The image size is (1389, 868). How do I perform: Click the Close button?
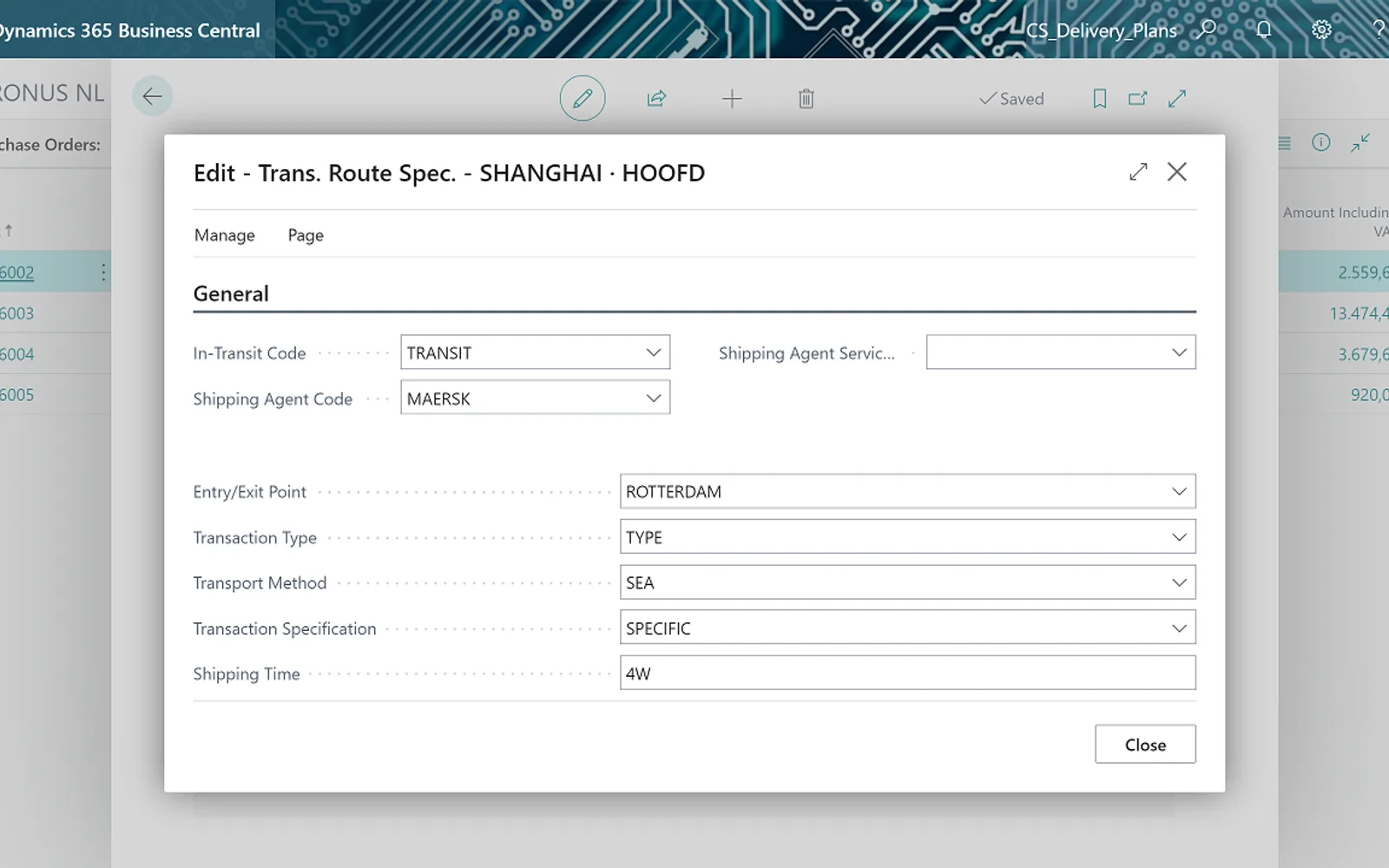1145,745
